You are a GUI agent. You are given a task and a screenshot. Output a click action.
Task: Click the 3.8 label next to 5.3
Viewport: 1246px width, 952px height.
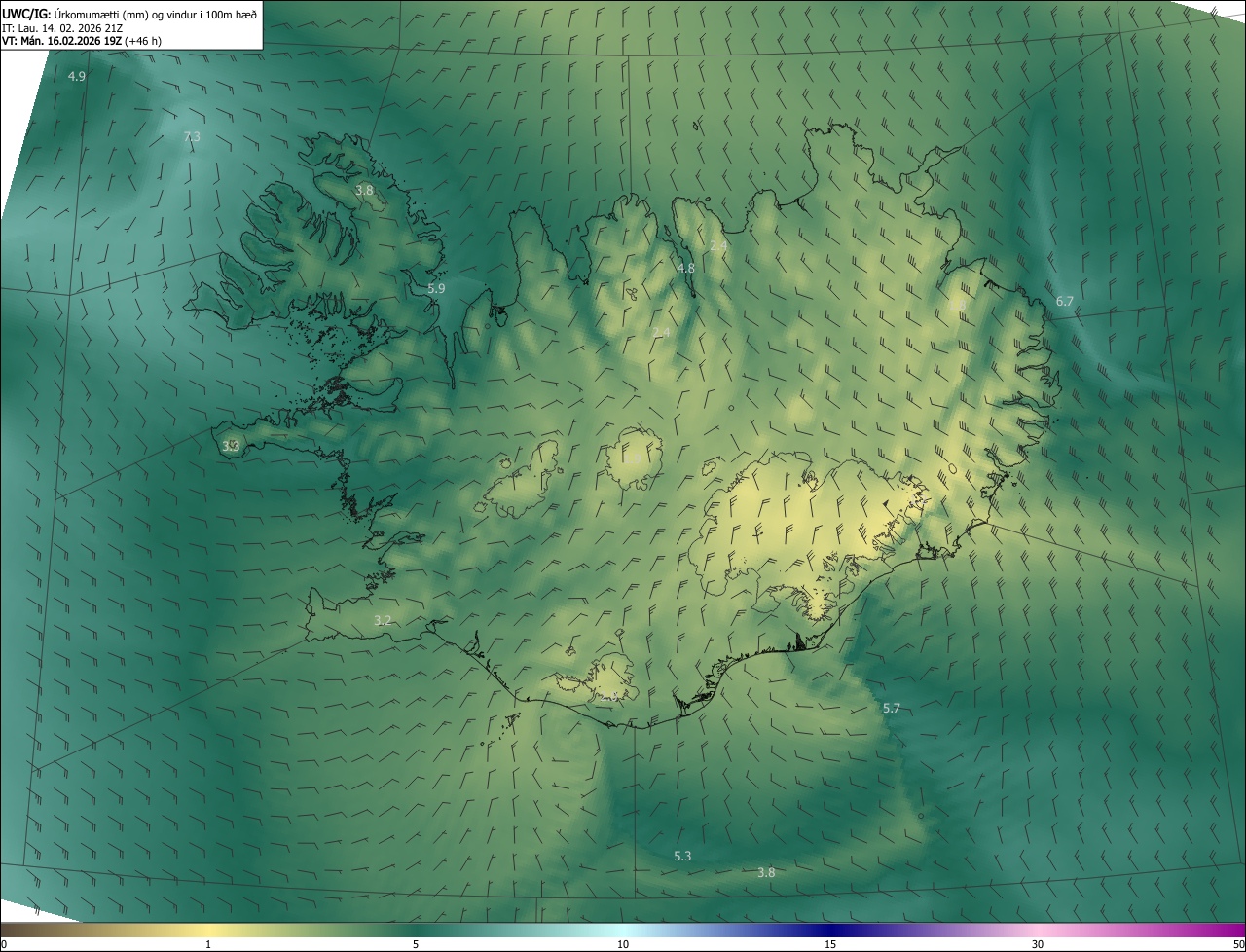[766, 872]
